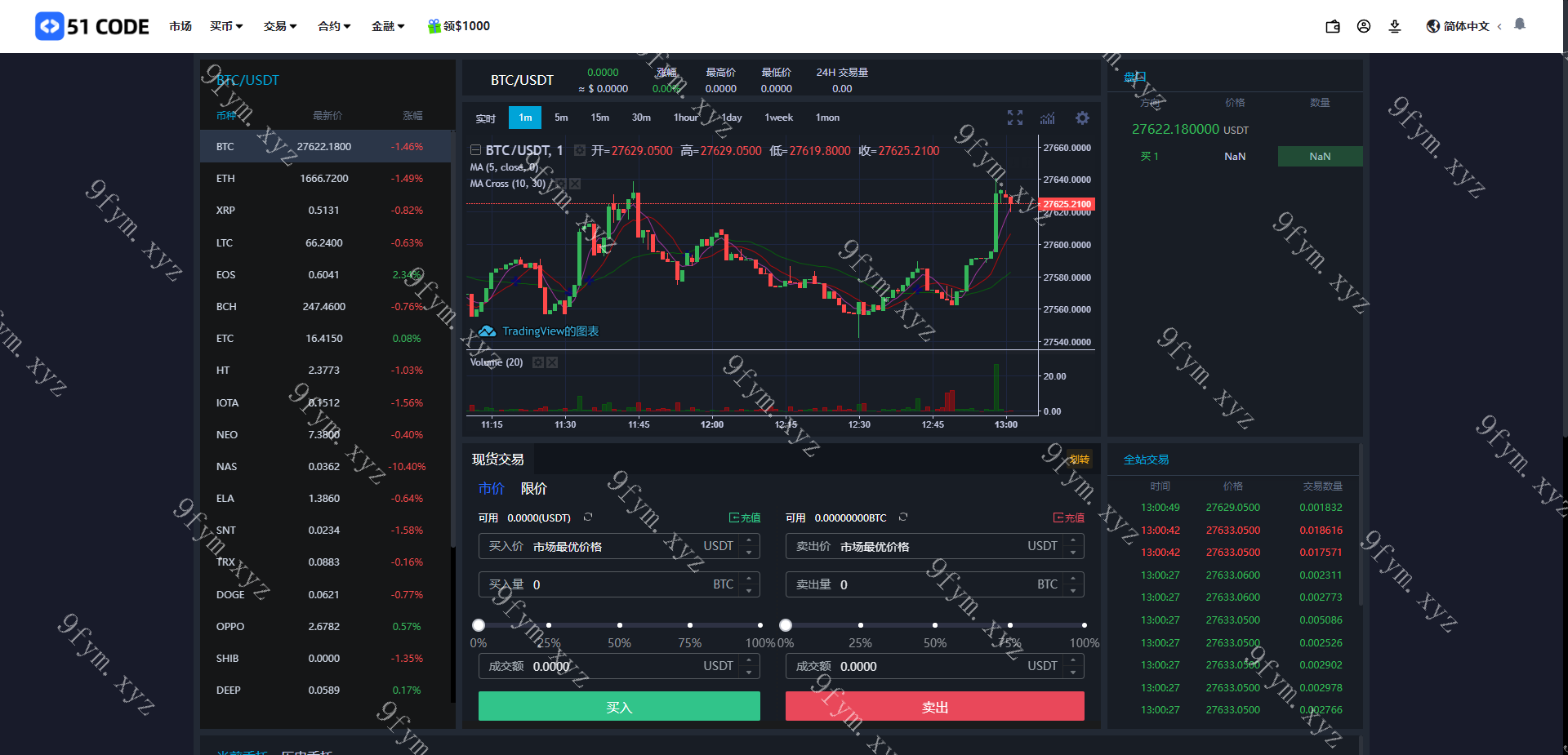Open the wallet icon in header
This screenshot has width=1568, height=755.
tap(1333, 26)
